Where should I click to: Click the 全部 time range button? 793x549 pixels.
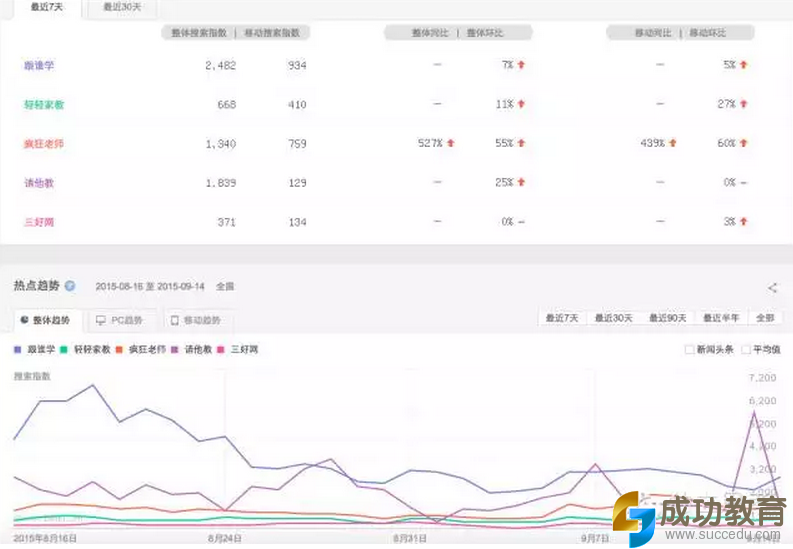[x=765, y=318]
